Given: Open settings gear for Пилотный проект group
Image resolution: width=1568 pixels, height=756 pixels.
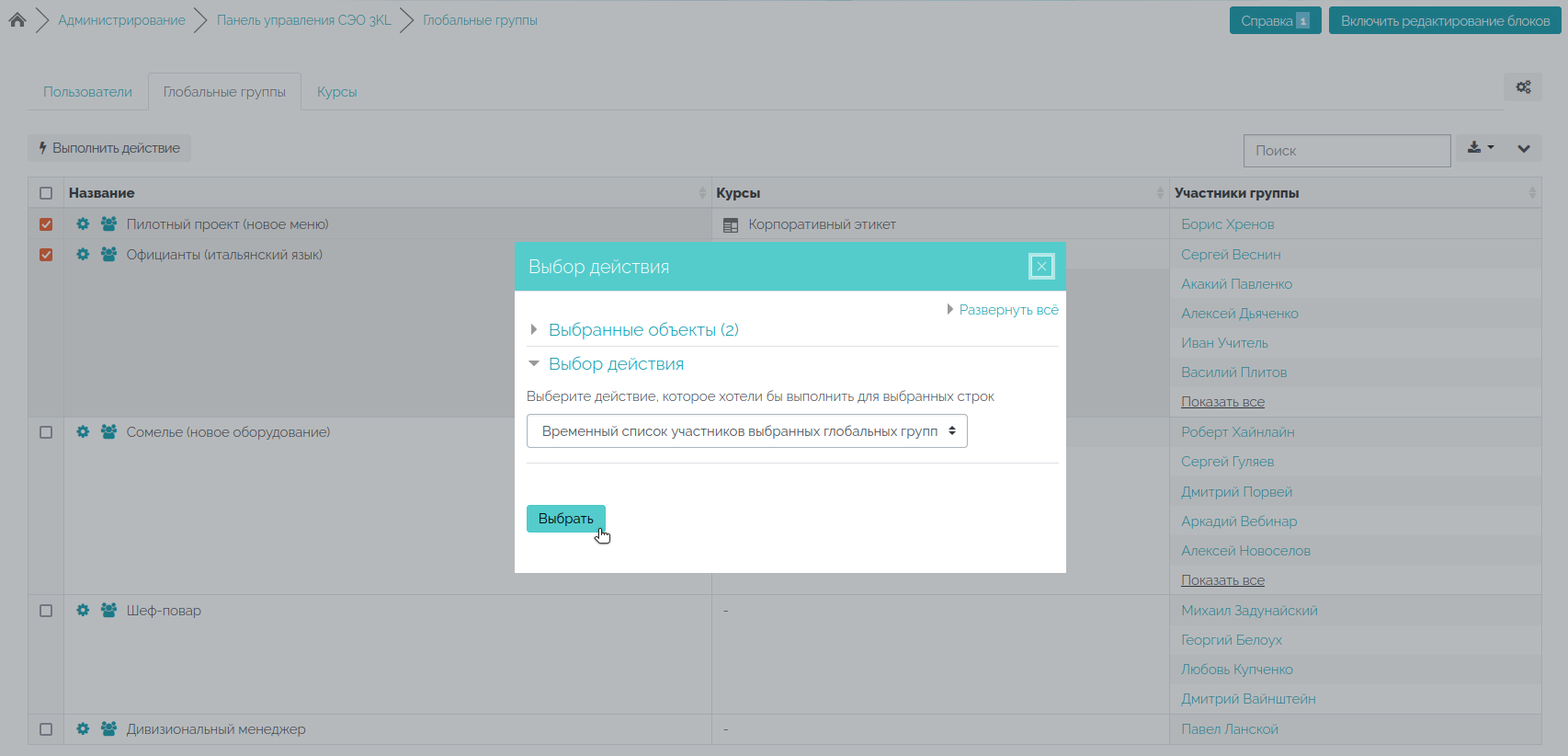Looking at the screenshot, I should point(83,224).
